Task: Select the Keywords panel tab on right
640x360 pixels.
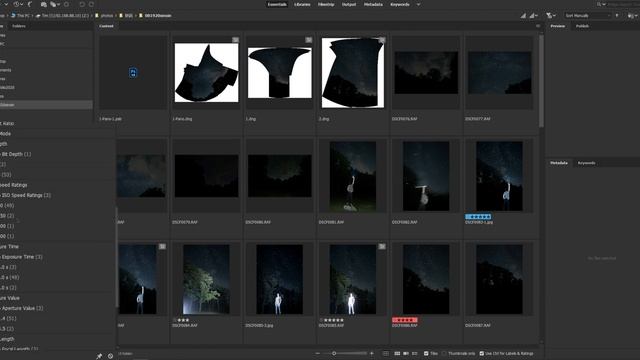Action: 586,163
